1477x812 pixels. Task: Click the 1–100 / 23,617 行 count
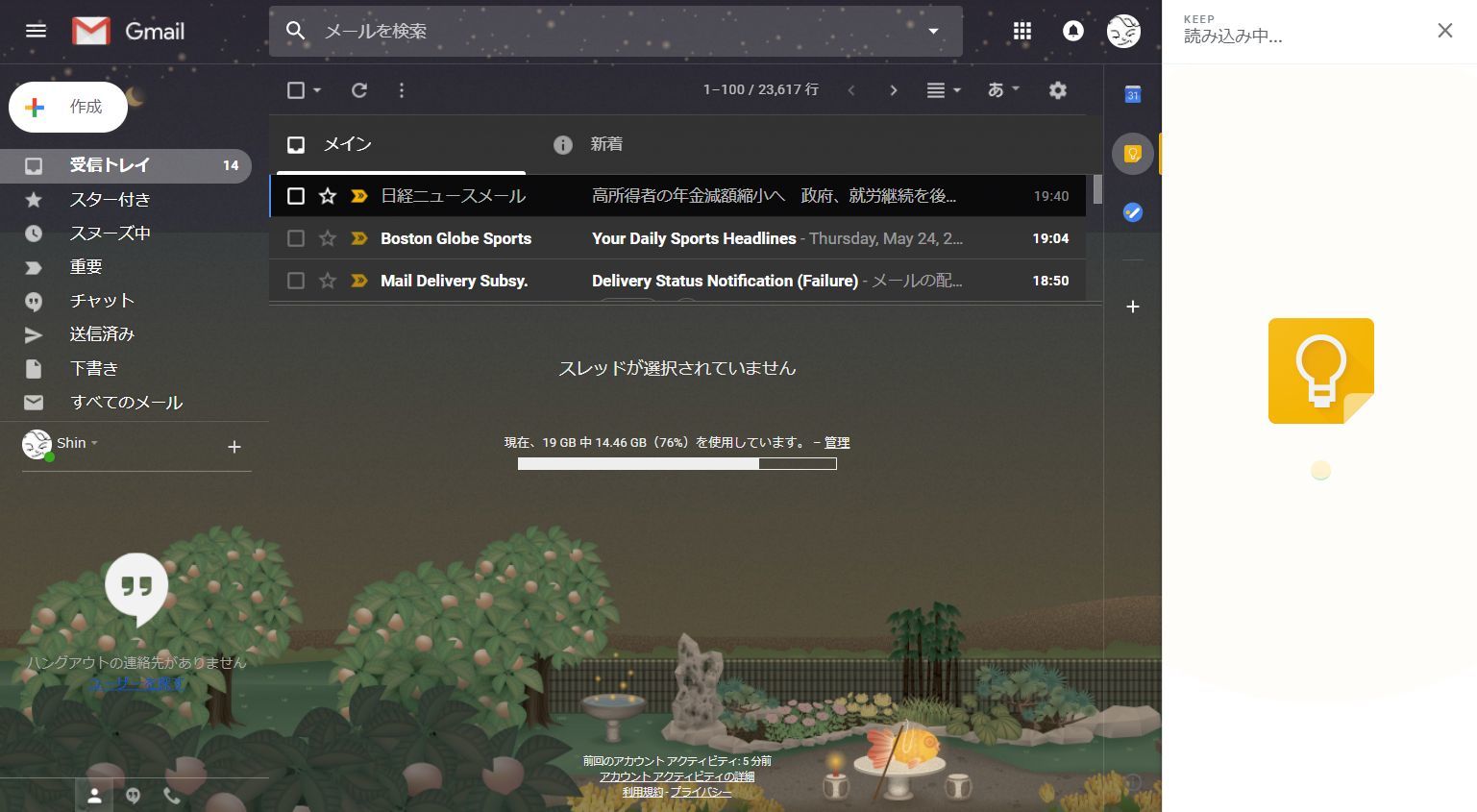tap(761, 89)
